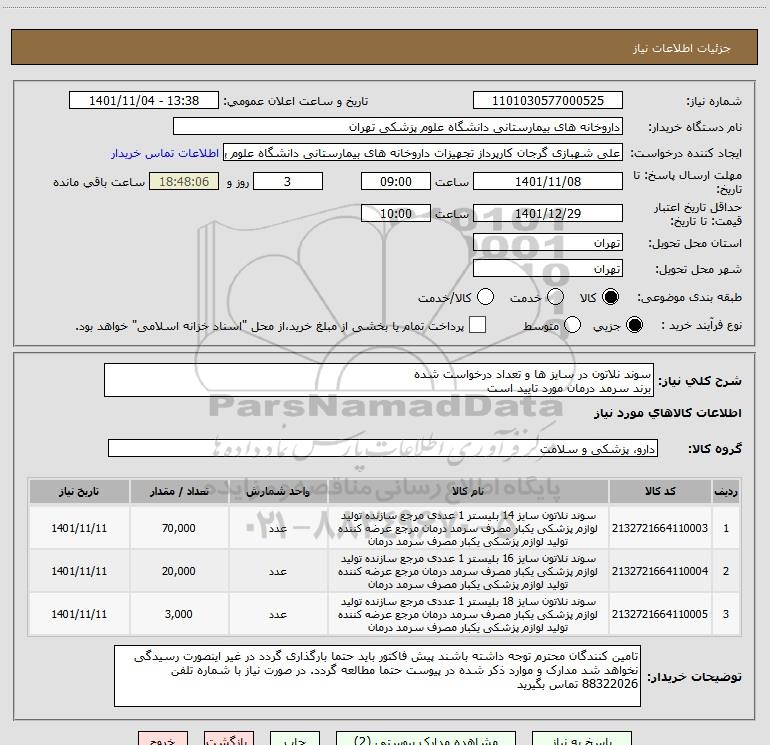The image size is (770, 745).
Task: Click the need date in row 1
Action: pos(79,528)
